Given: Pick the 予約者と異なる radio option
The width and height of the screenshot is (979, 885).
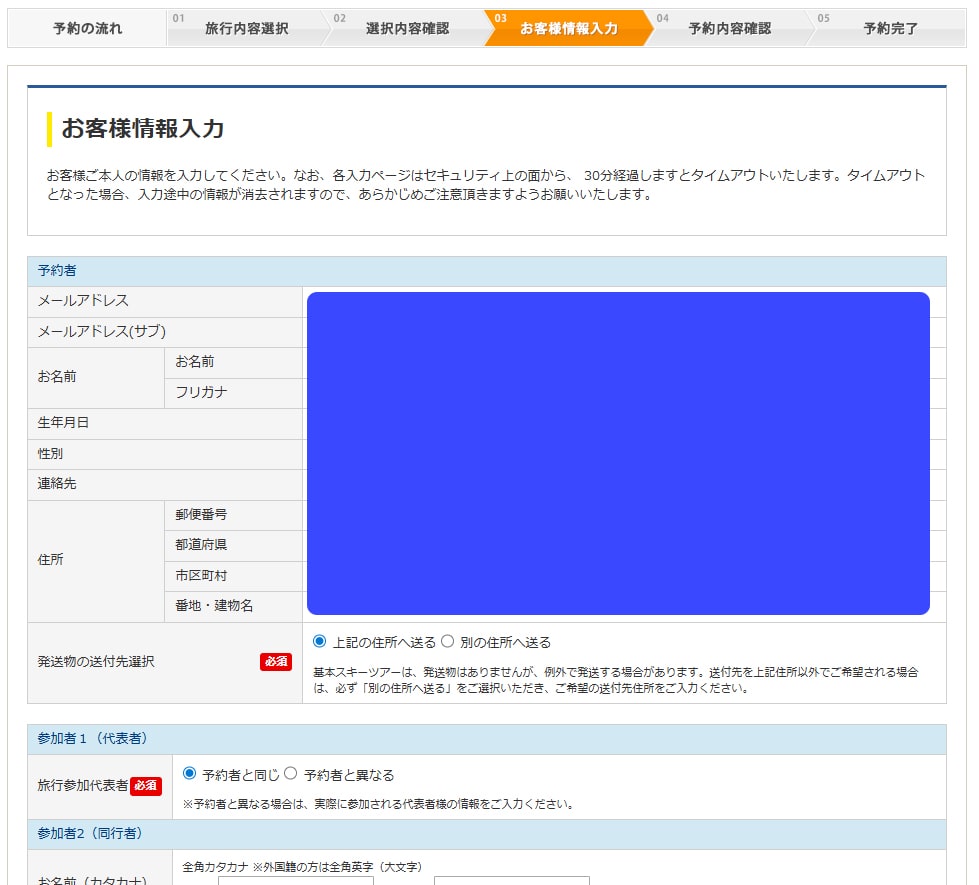Looking at the screenshot, I should [291, 774].
